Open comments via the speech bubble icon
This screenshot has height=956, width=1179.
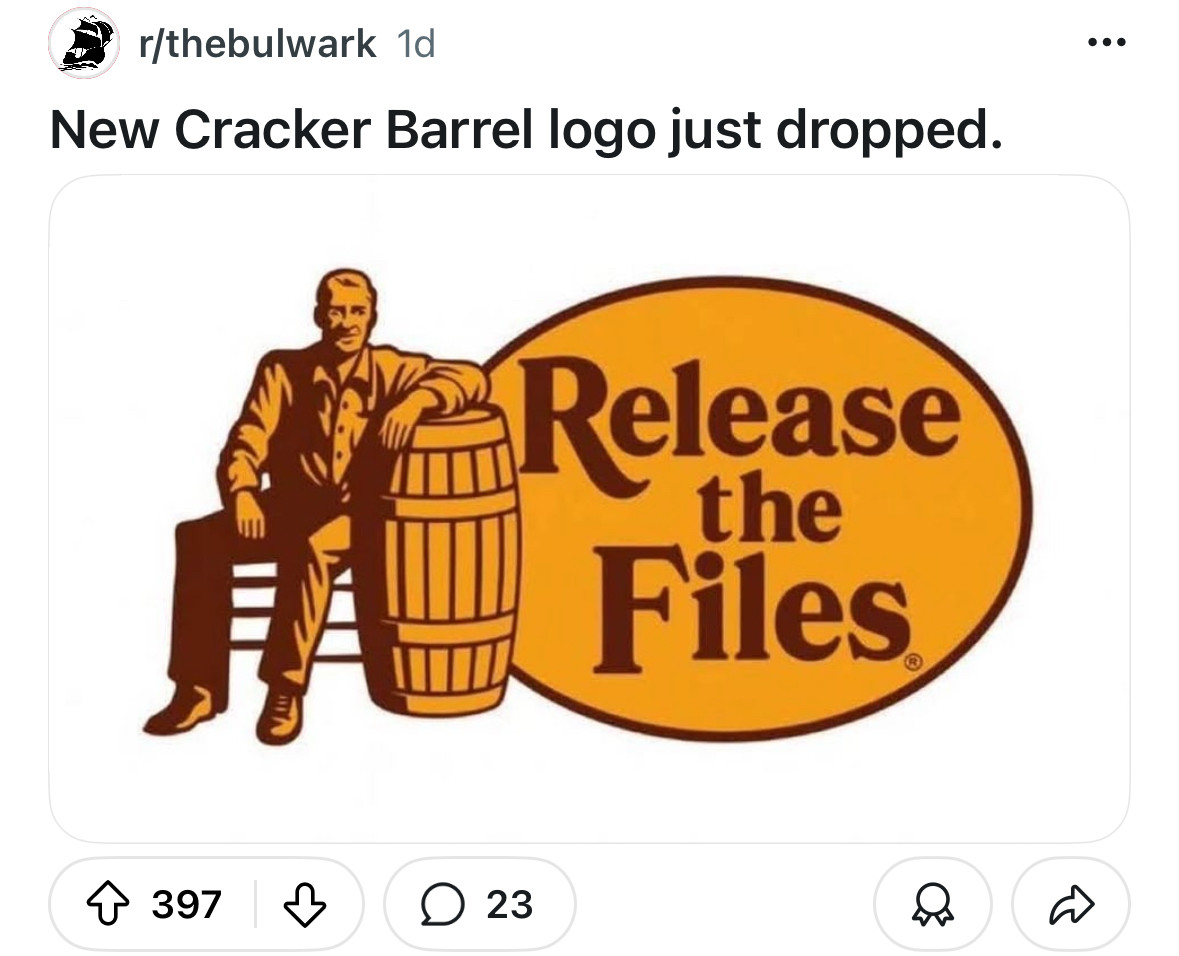pyautogui.click(x=442, y=903)
